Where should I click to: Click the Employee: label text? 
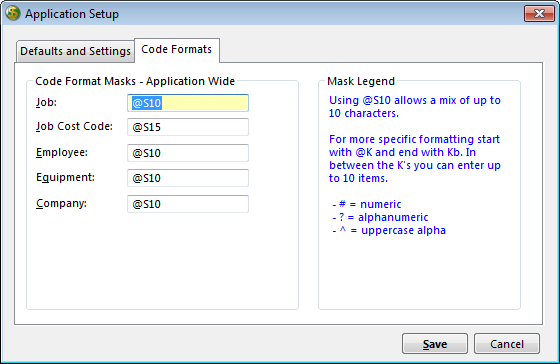click(x=62, y=153)
